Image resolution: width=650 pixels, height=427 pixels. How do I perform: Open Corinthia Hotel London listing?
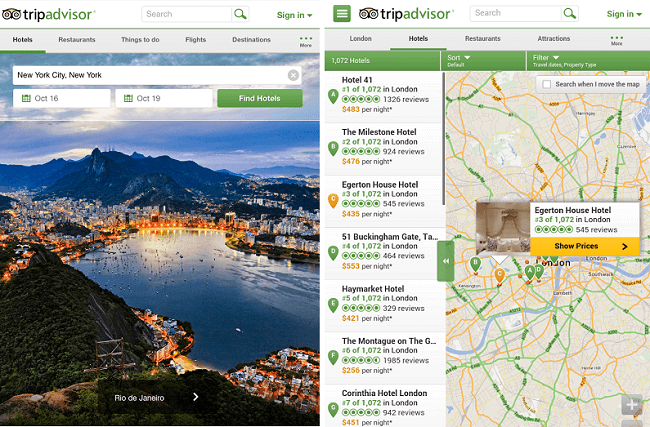click(x=384, y=407)
